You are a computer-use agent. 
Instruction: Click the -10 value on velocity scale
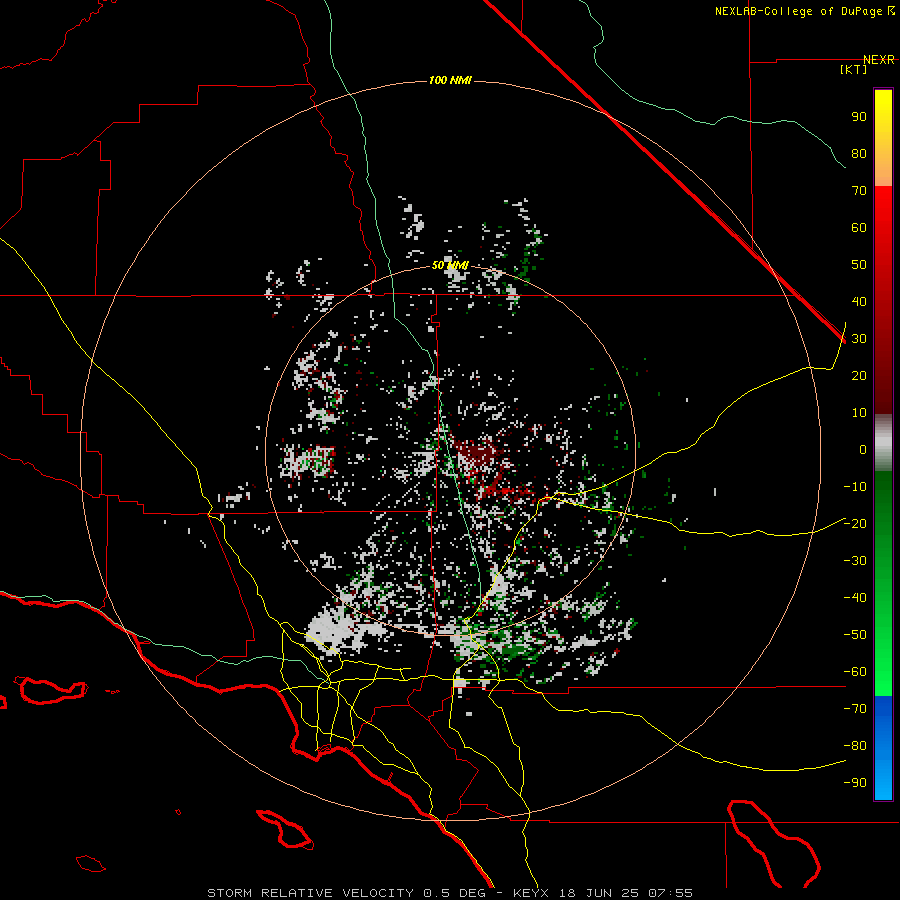pos(855,487)
